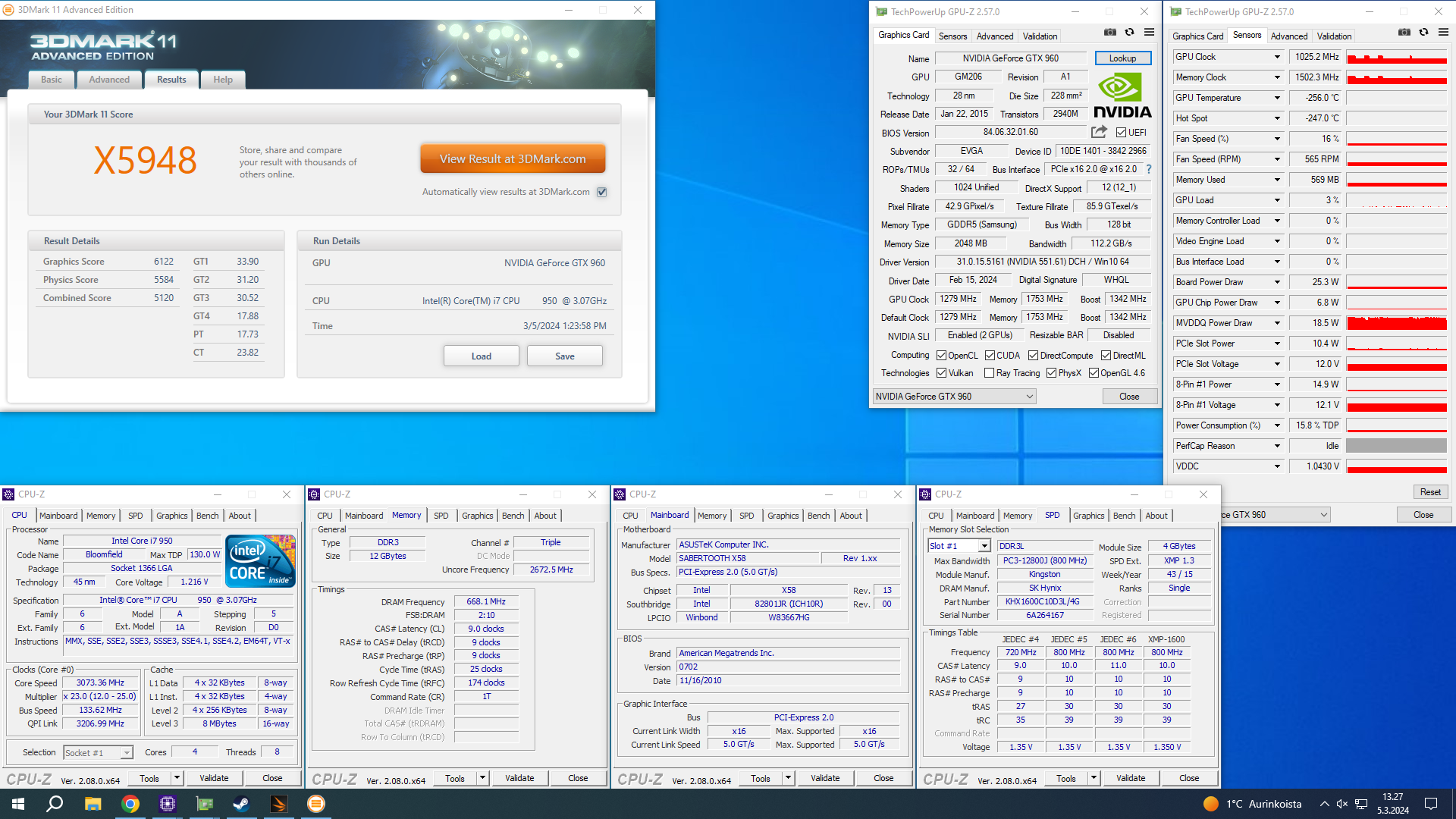This screenshot has width=1456, height=819.
Task: Toggle the DirectML checkbox
Action: pyautogui.click(x=1106, y=356)
